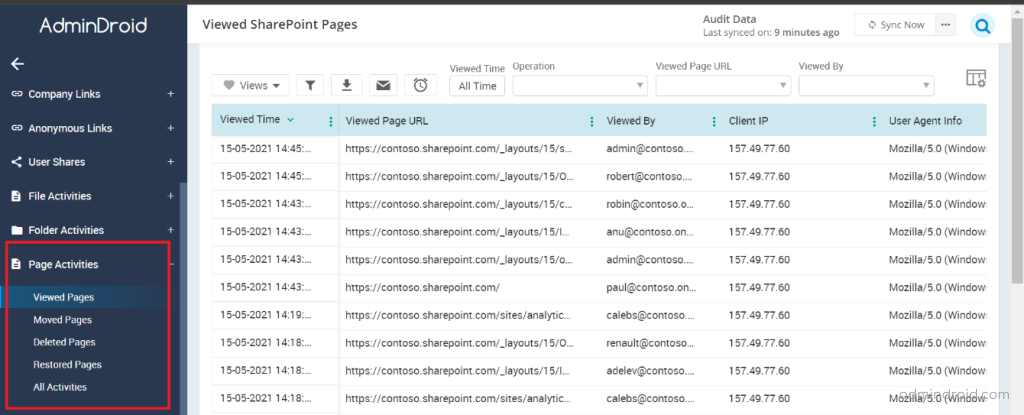Open the Viewed By filter dropdown
Viewport: 1024px width, 415px height.
[x=866, y=86]
